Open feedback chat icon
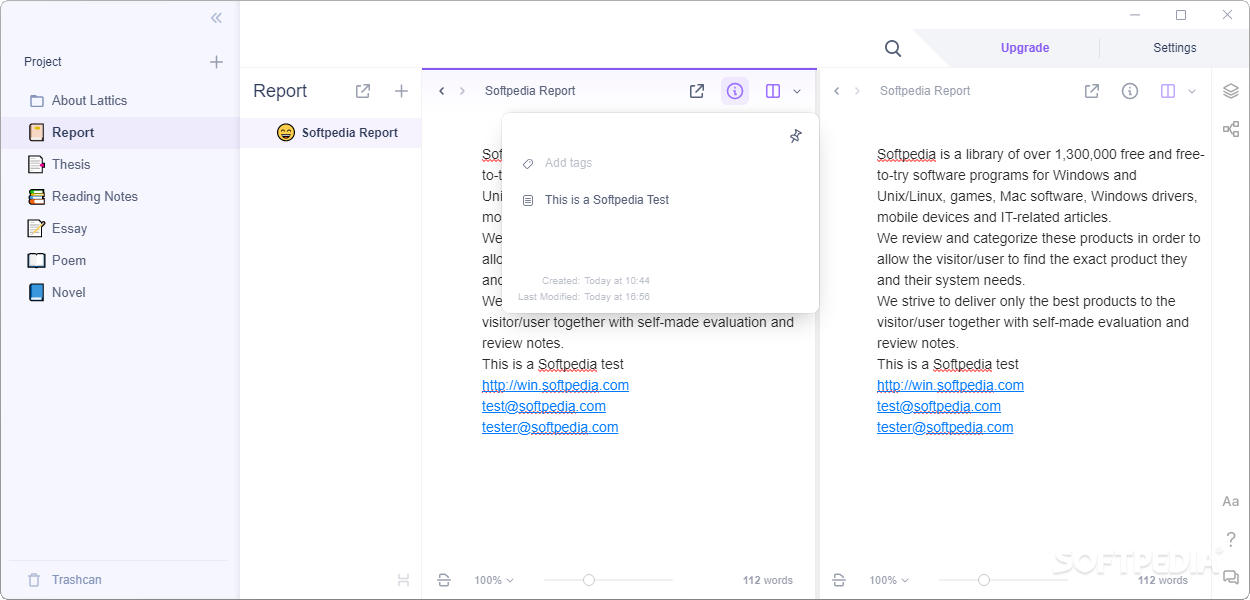Image resolution: width=1250 pixels, height=600 pixels. [1231, 577]
